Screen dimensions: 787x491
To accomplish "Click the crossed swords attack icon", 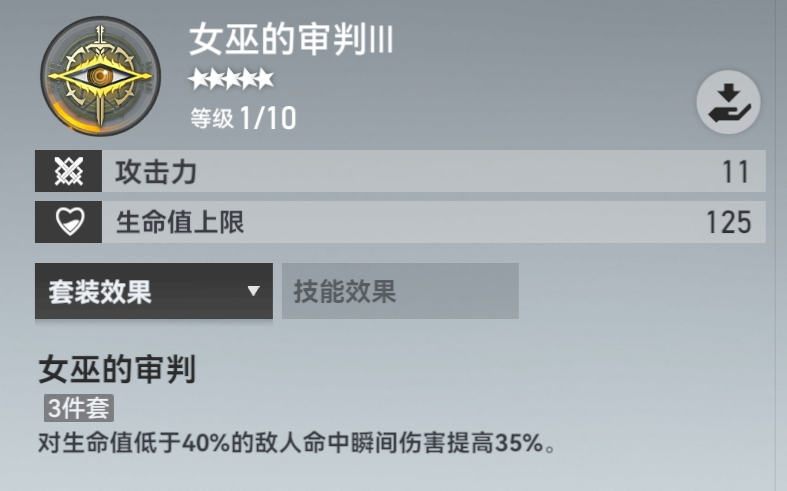I will (68, 171).
